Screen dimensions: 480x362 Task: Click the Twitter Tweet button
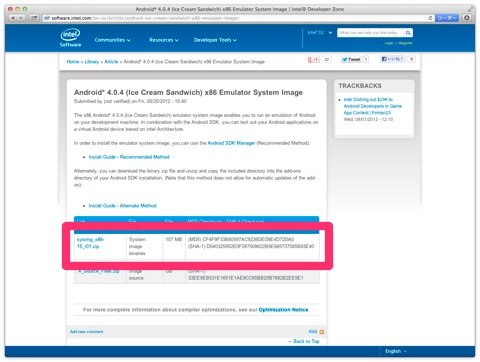pyautogui.click(x=351, y=59)
